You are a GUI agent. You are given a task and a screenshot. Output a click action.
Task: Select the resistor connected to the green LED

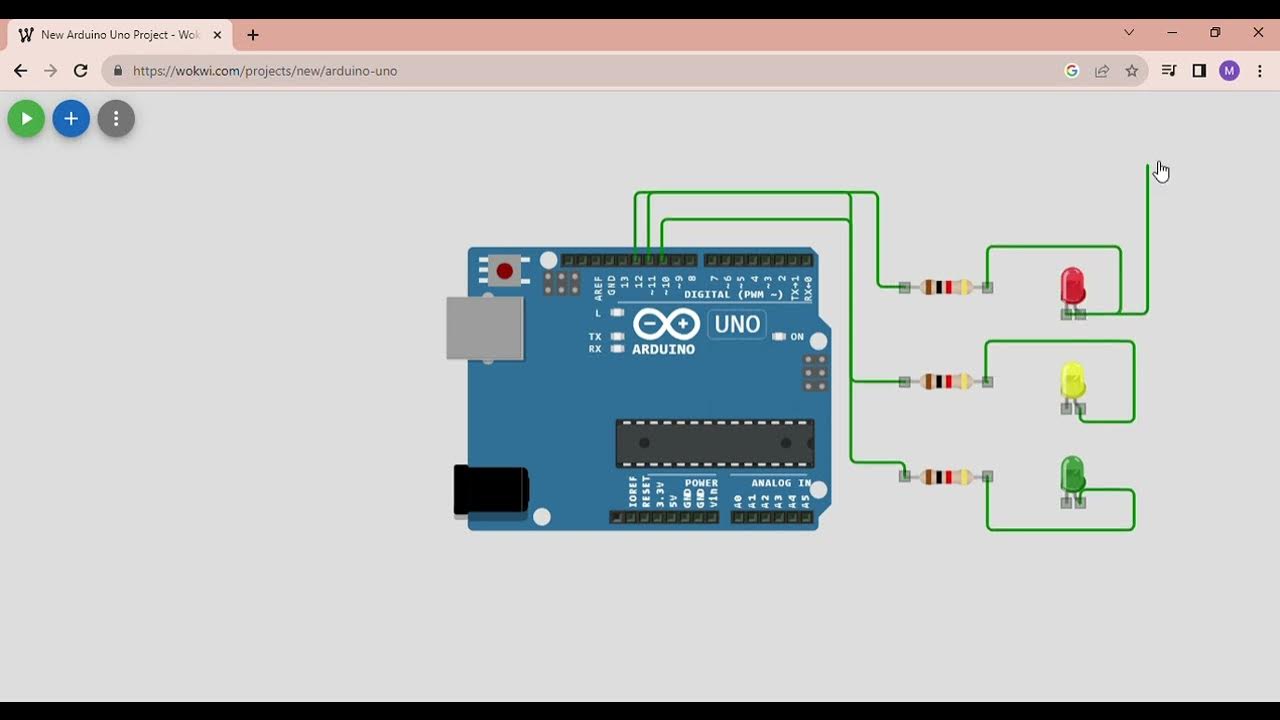coord(946,476)
